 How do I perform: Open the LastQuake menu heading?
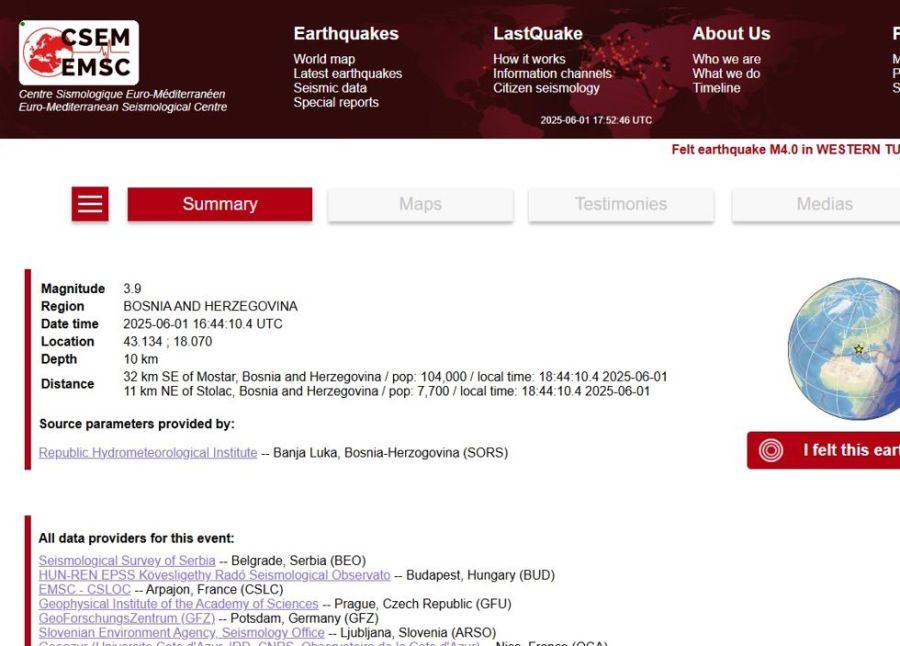tap(538, 33)
